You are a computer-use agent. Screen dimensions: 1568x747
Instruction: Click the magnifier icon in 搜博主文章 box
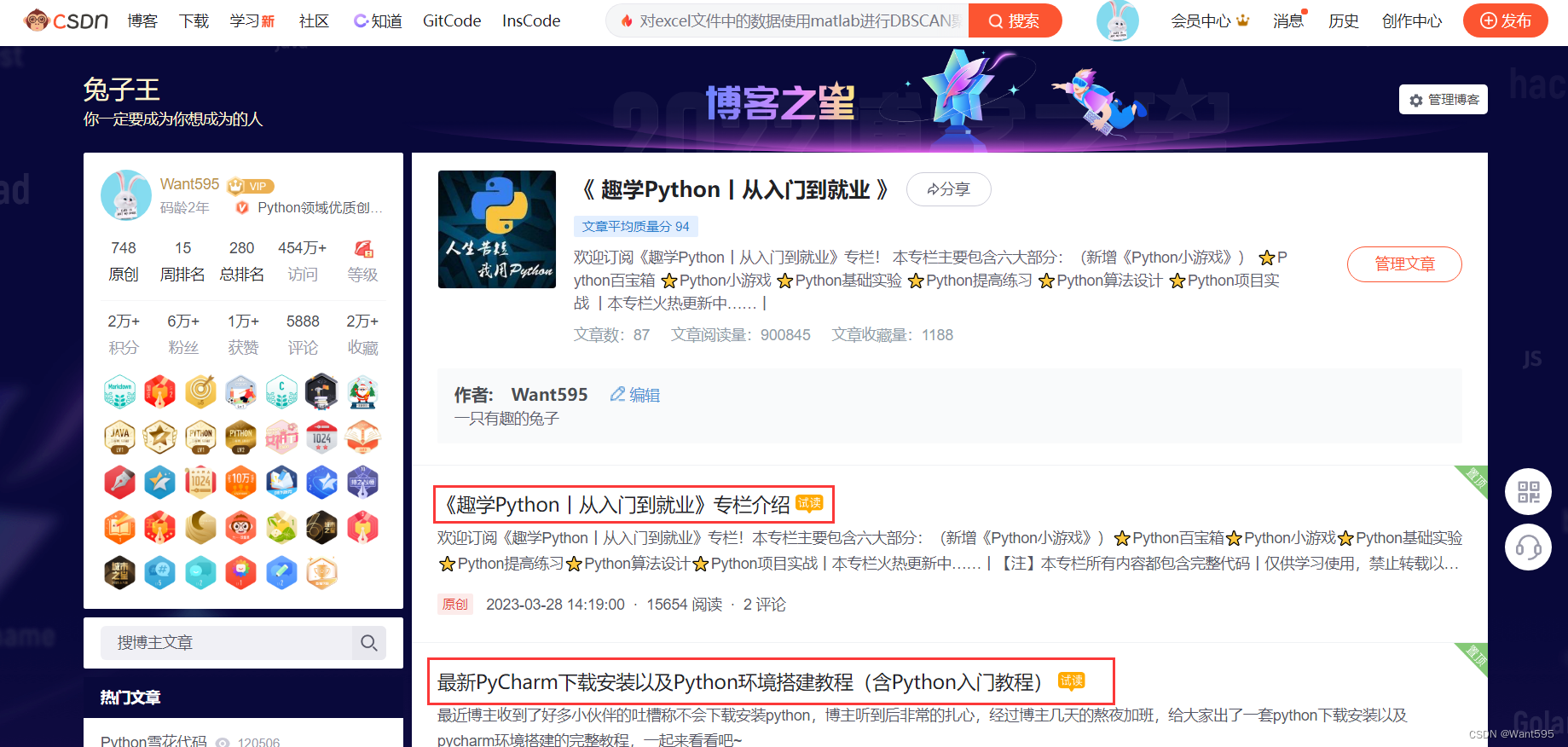(x=368, y=643)
